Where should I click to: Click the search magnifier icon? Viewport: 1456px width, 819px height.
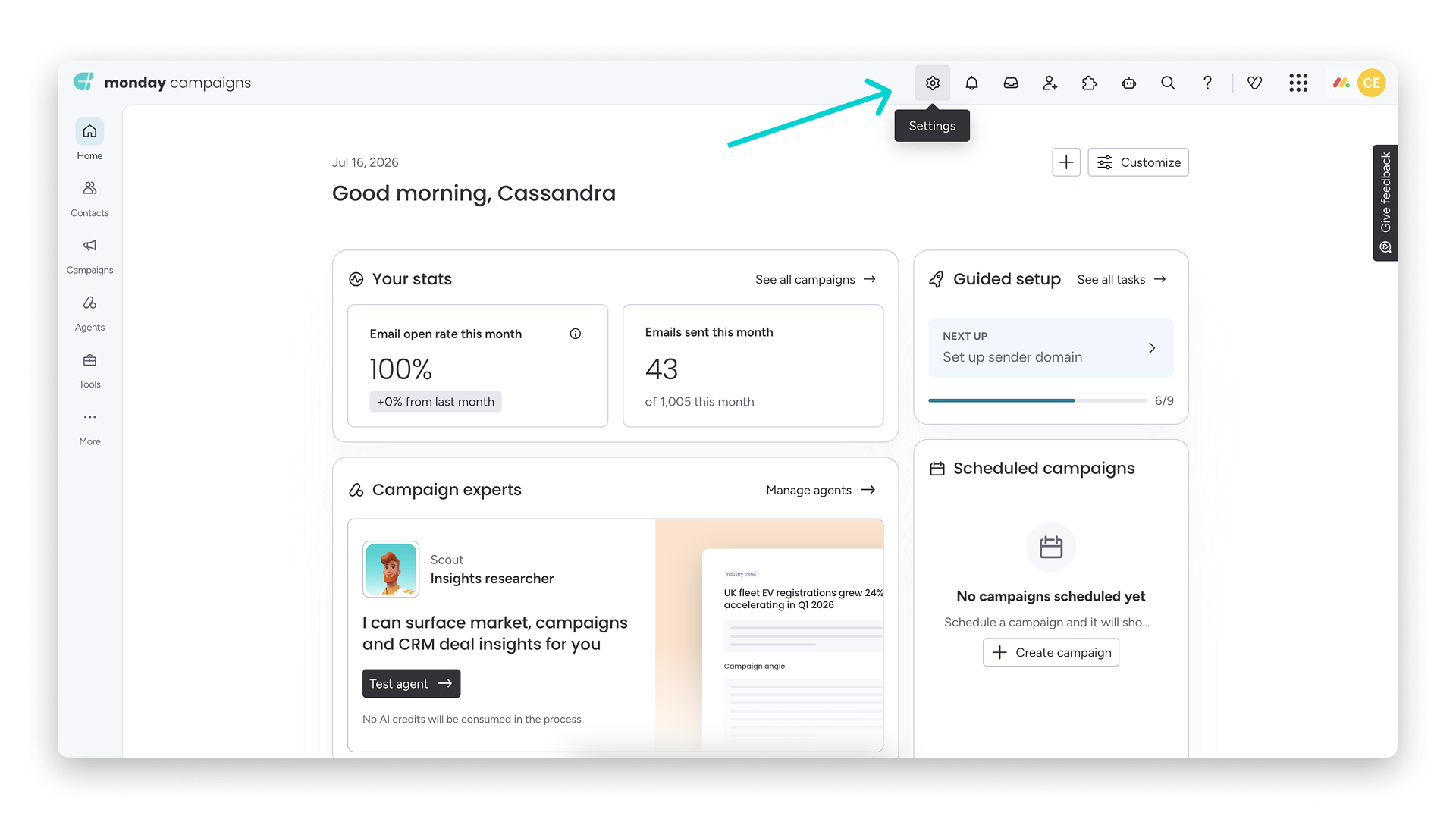tap(1169, 83)
